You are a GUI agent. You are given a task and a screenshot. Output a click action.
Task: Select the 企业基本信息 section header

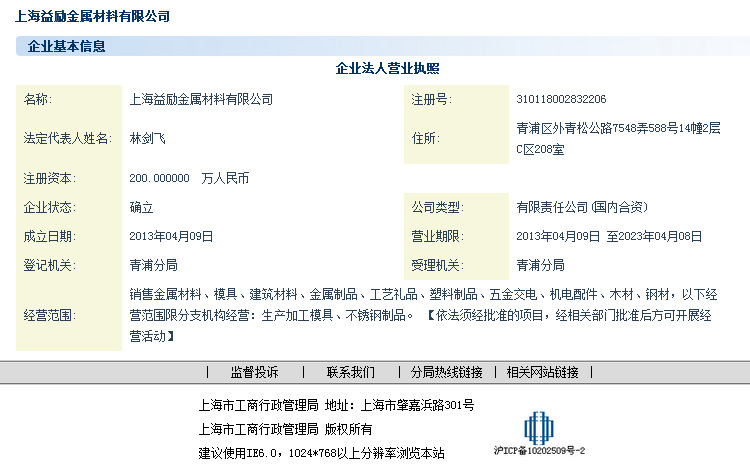(x=66, y=46)
